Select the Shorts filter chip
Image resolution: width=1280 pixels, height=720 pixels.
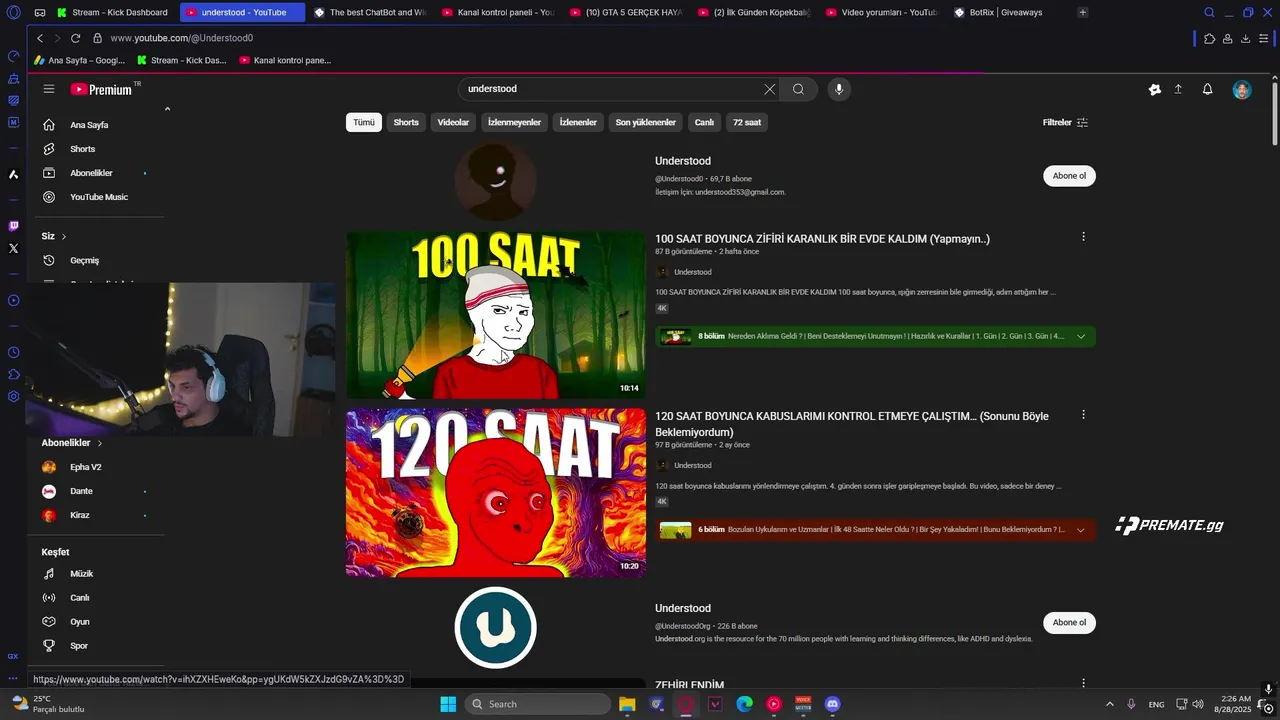point(406,122)
